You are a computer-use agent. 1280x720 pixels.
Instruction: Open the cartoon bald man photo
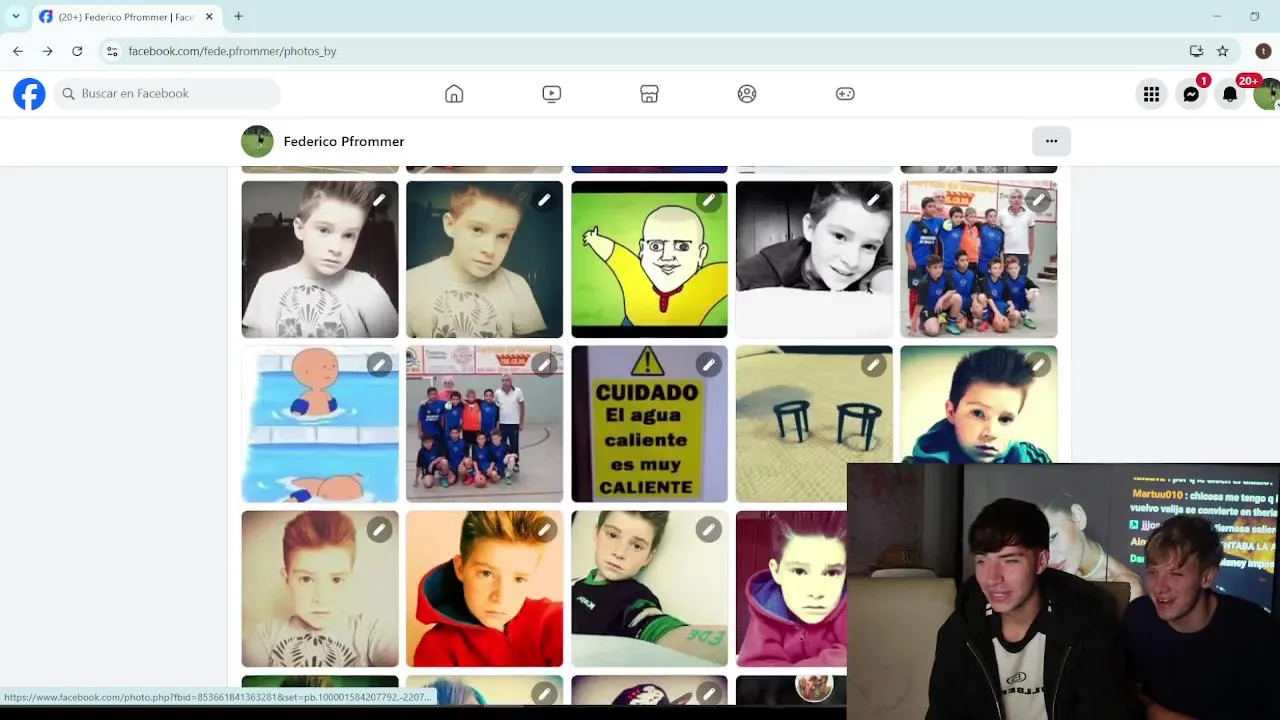[649, 259]
